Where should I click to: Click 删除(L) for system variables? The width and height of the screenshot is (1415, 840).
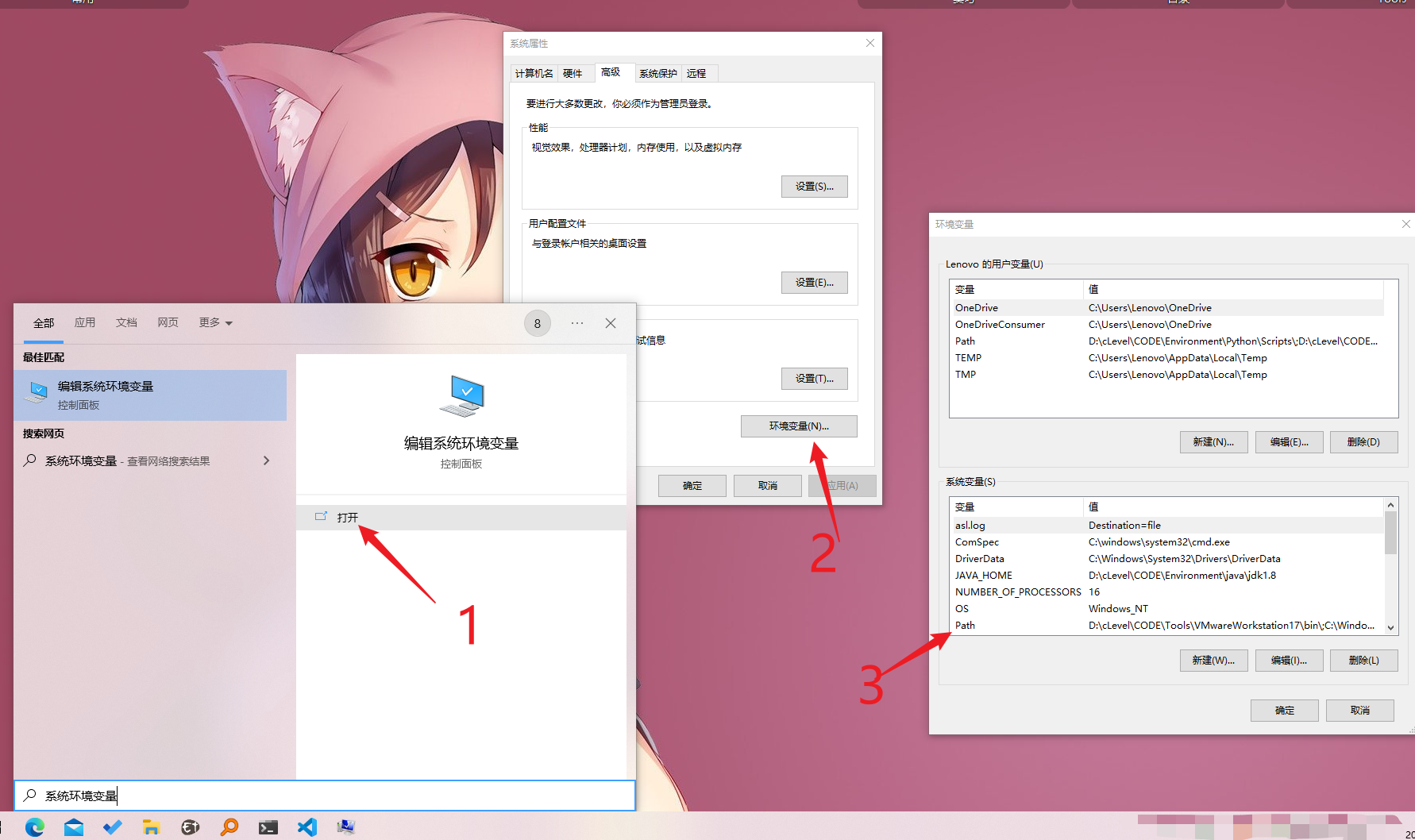(1364, 661)
